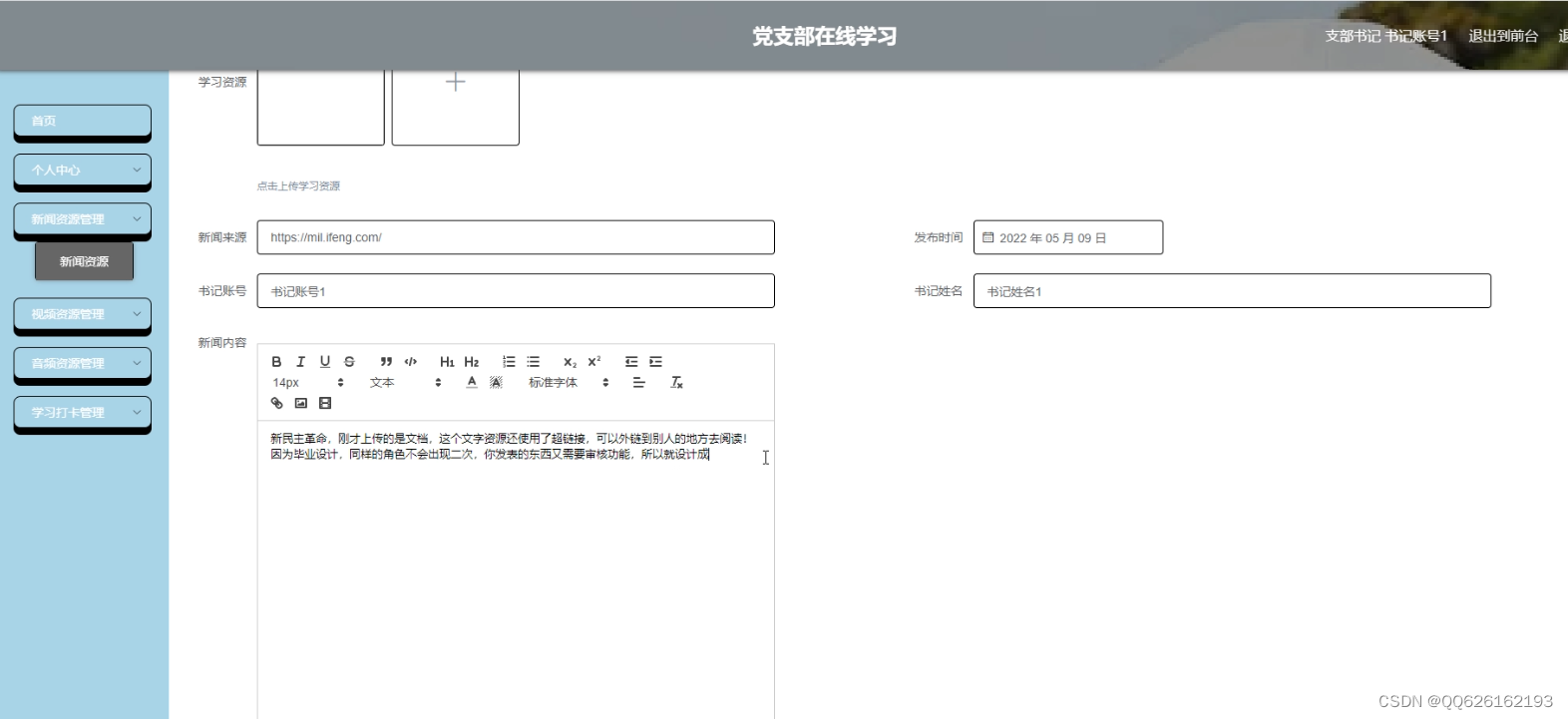1568x719 pixels.
Task: Apply the H2 heading style
Action: coord(472,362)
